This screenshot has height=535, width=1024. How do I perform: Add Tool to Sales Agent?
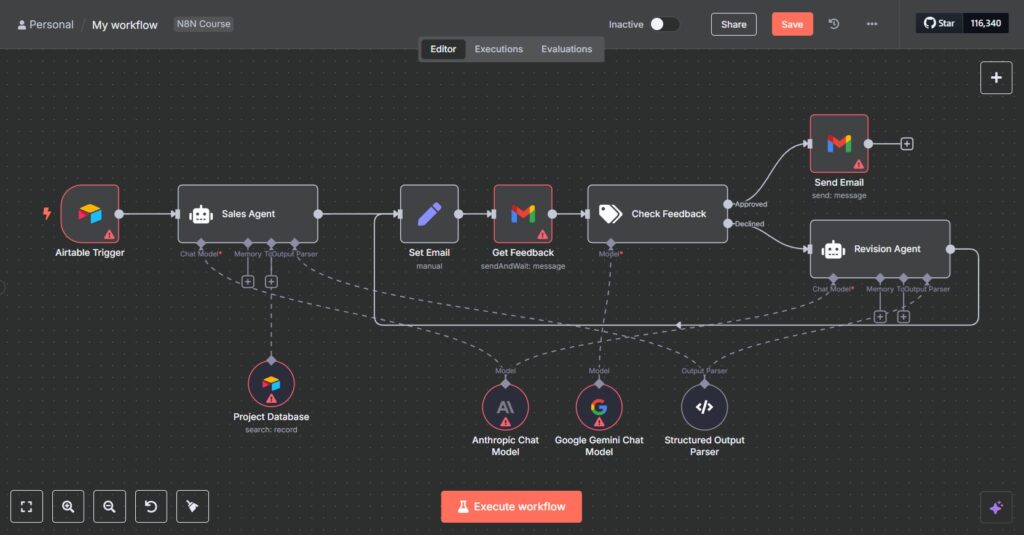[x=271, y=282]
